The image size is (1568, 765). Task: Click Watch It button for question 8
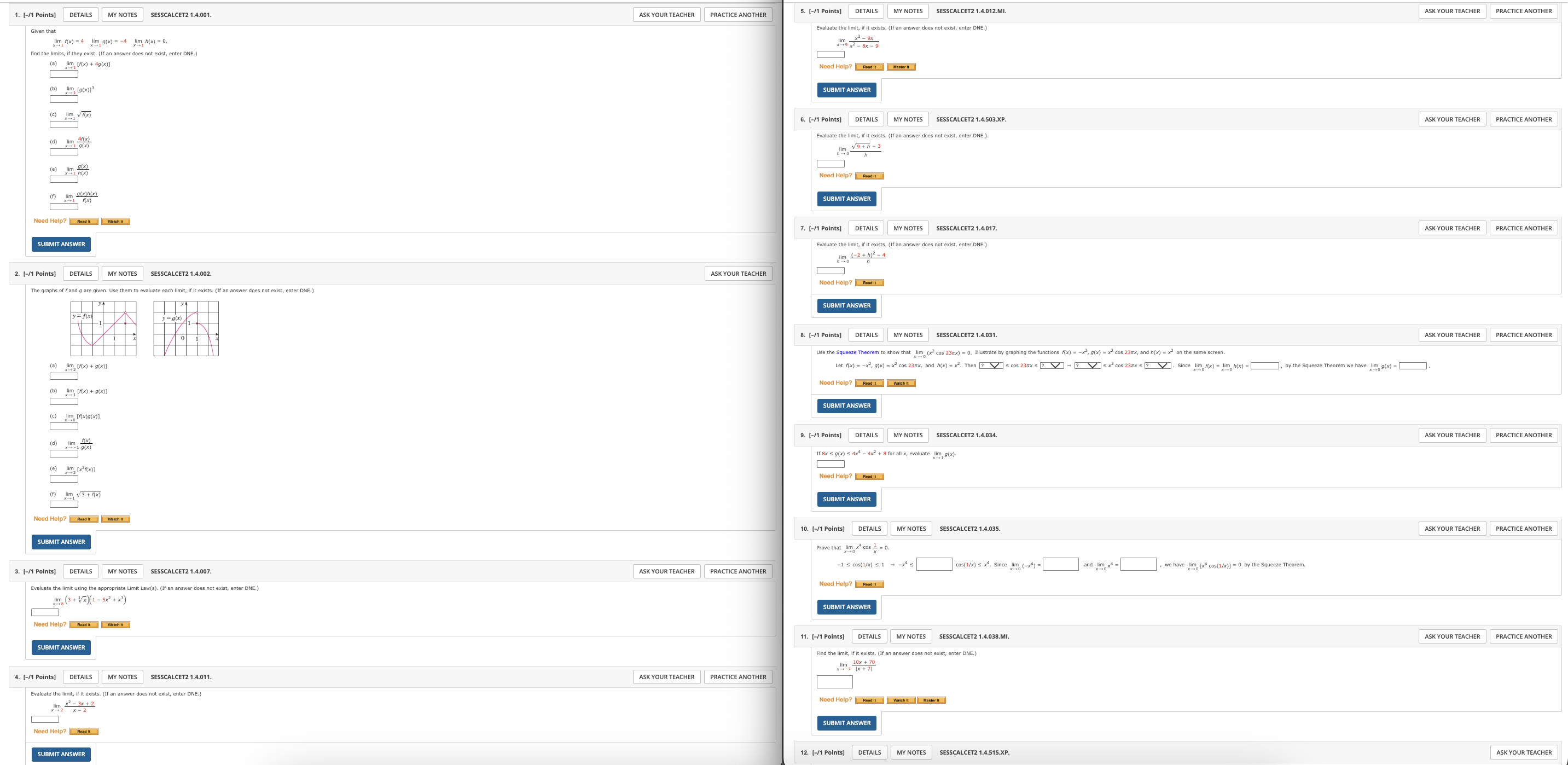pyautogui.click(x=901, y=384)
